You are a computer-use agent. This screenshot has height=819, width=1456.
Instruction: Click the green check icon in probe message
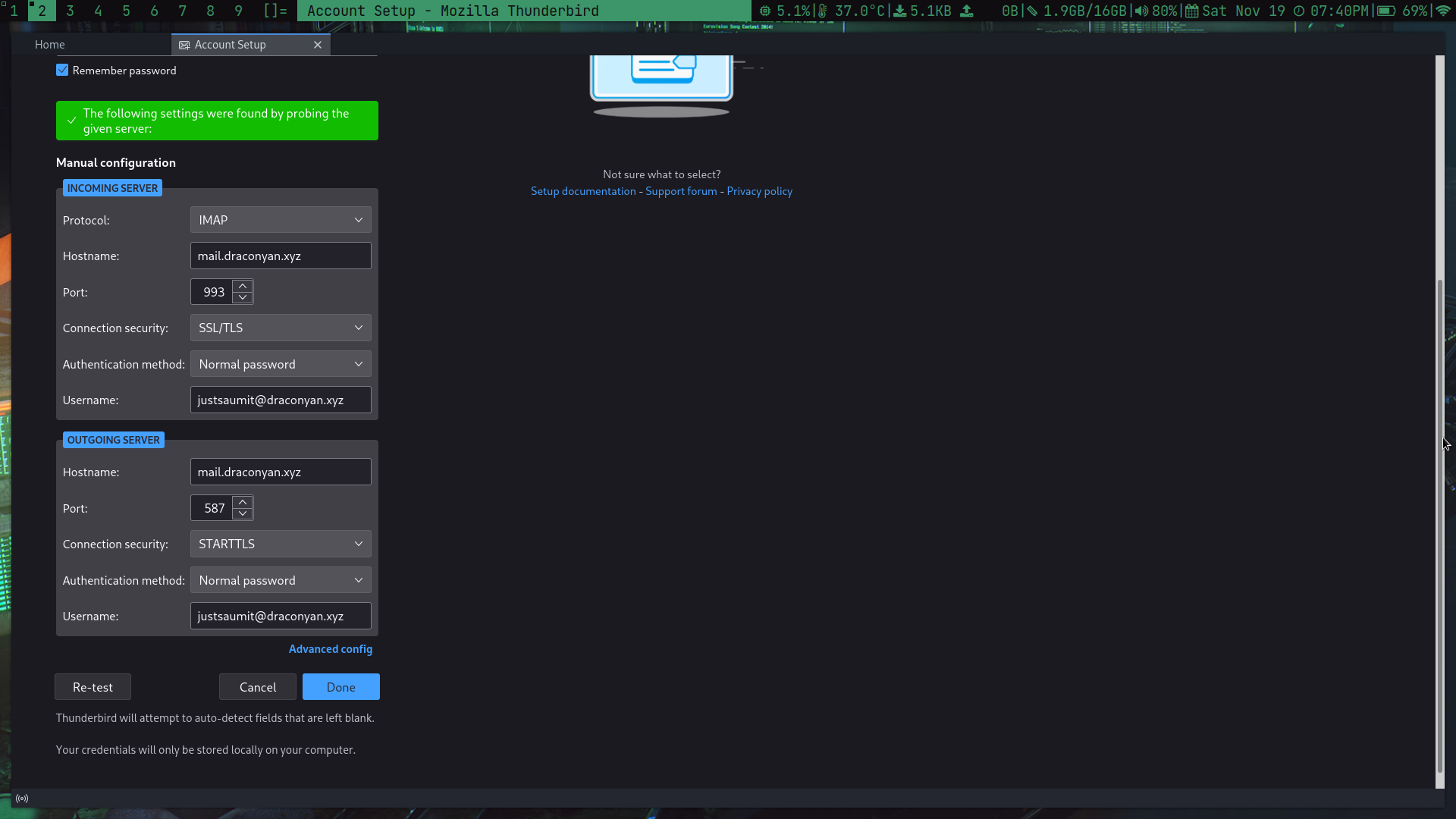click(71, 121)
